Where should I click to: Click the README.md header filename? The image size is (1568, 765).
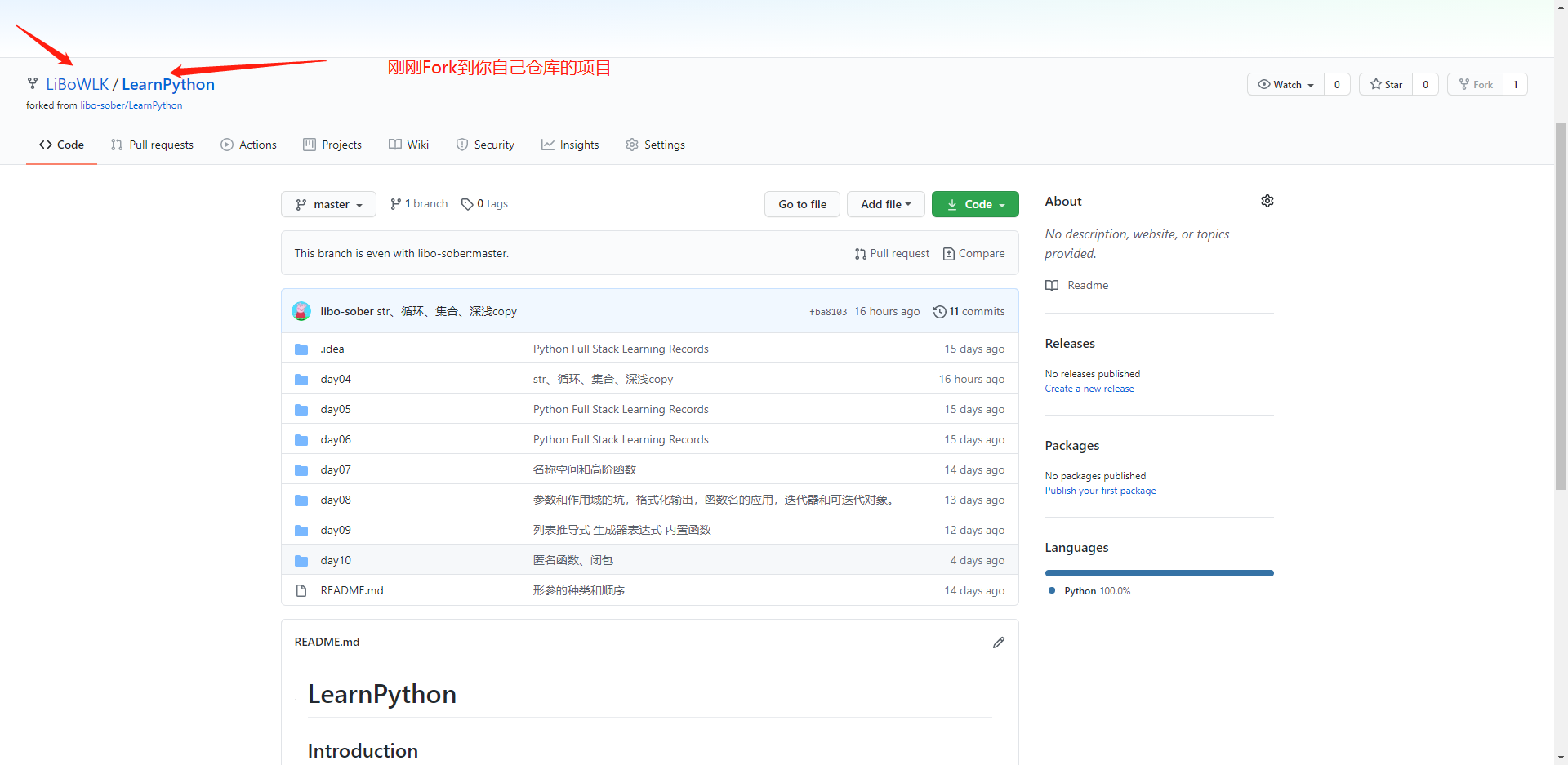tap(327, 642)
